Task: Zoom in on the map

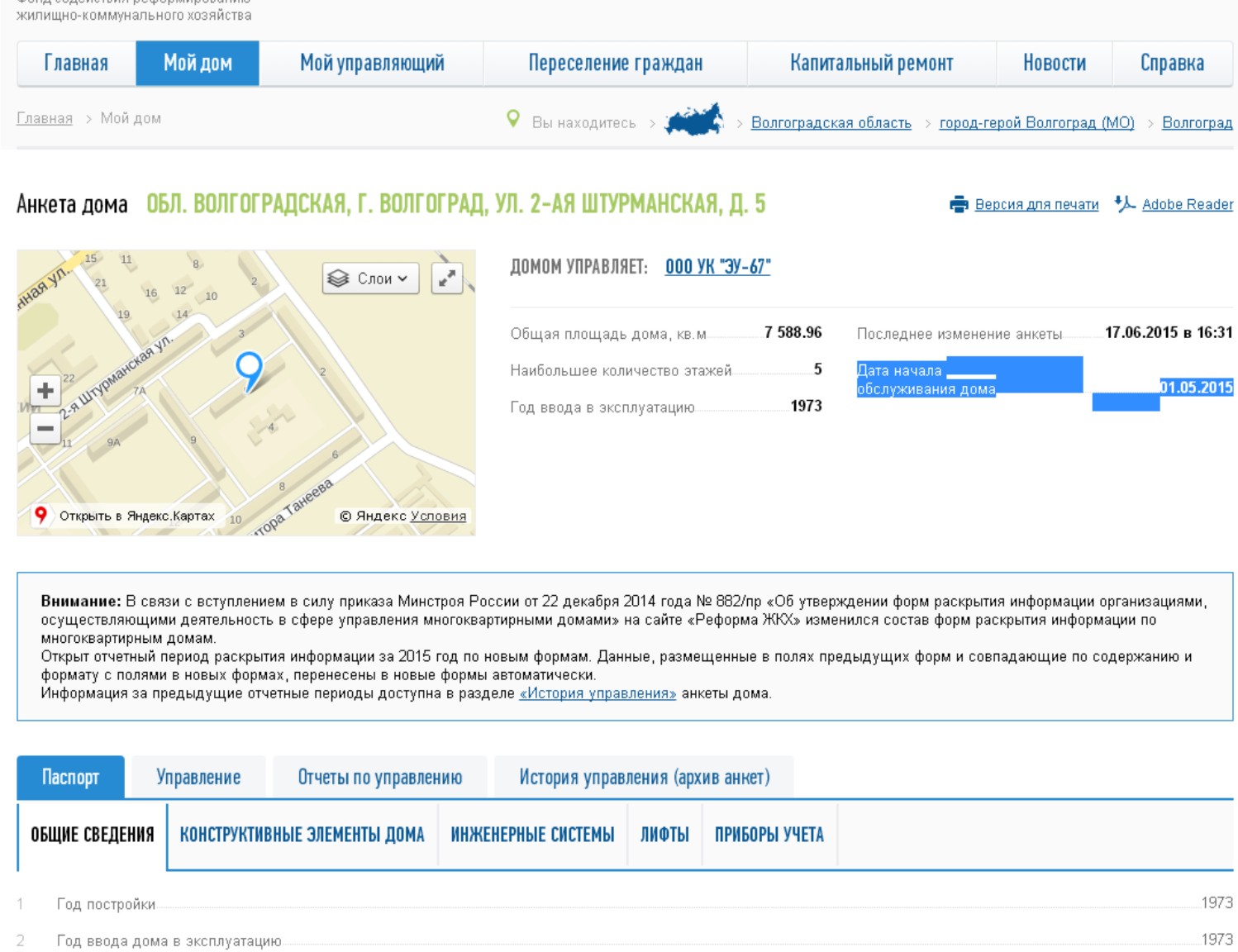Action: pyautogui.click(x=45, y=390)
